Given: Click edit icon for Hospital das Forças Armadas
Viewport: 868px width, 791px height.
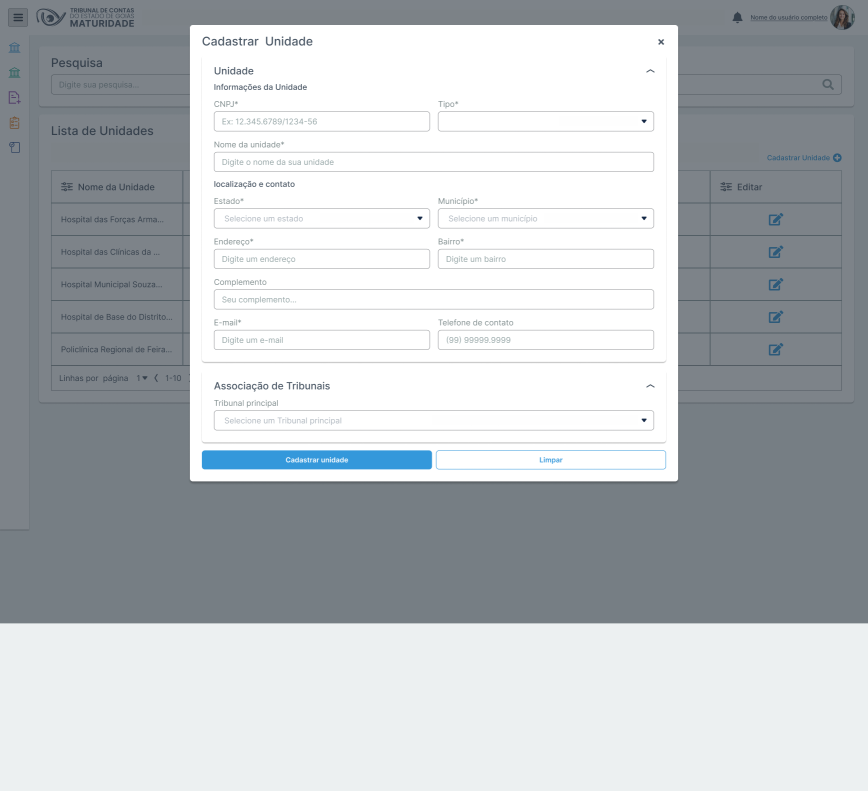Looking at the screenshot, I should click(775, 220).
